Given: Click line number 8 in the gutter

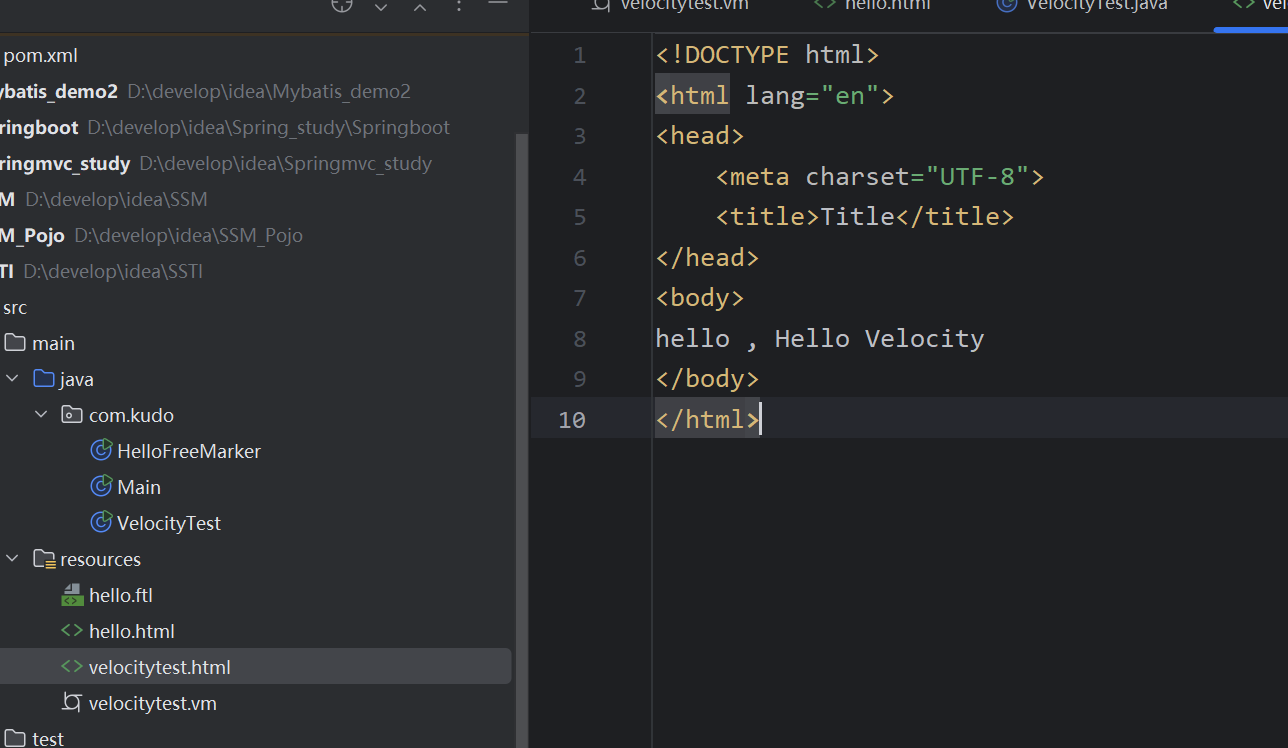Looking at the screenshot, I should (579, 339).
